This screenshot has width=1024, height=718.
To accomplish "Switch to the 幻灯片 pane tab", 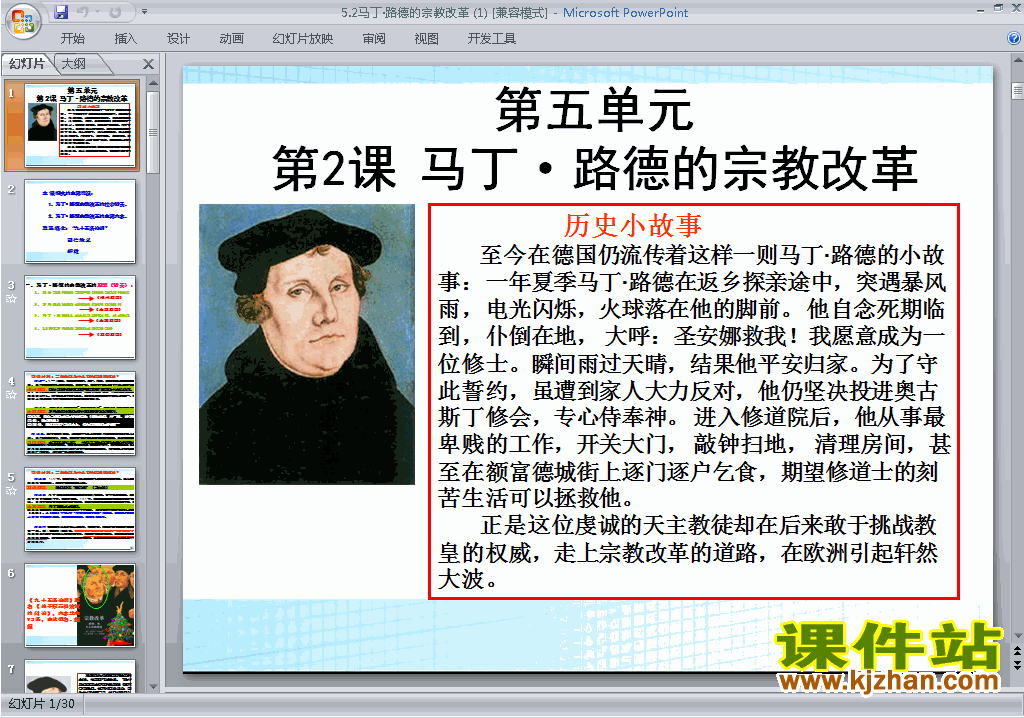I will [x=27, y=63].
